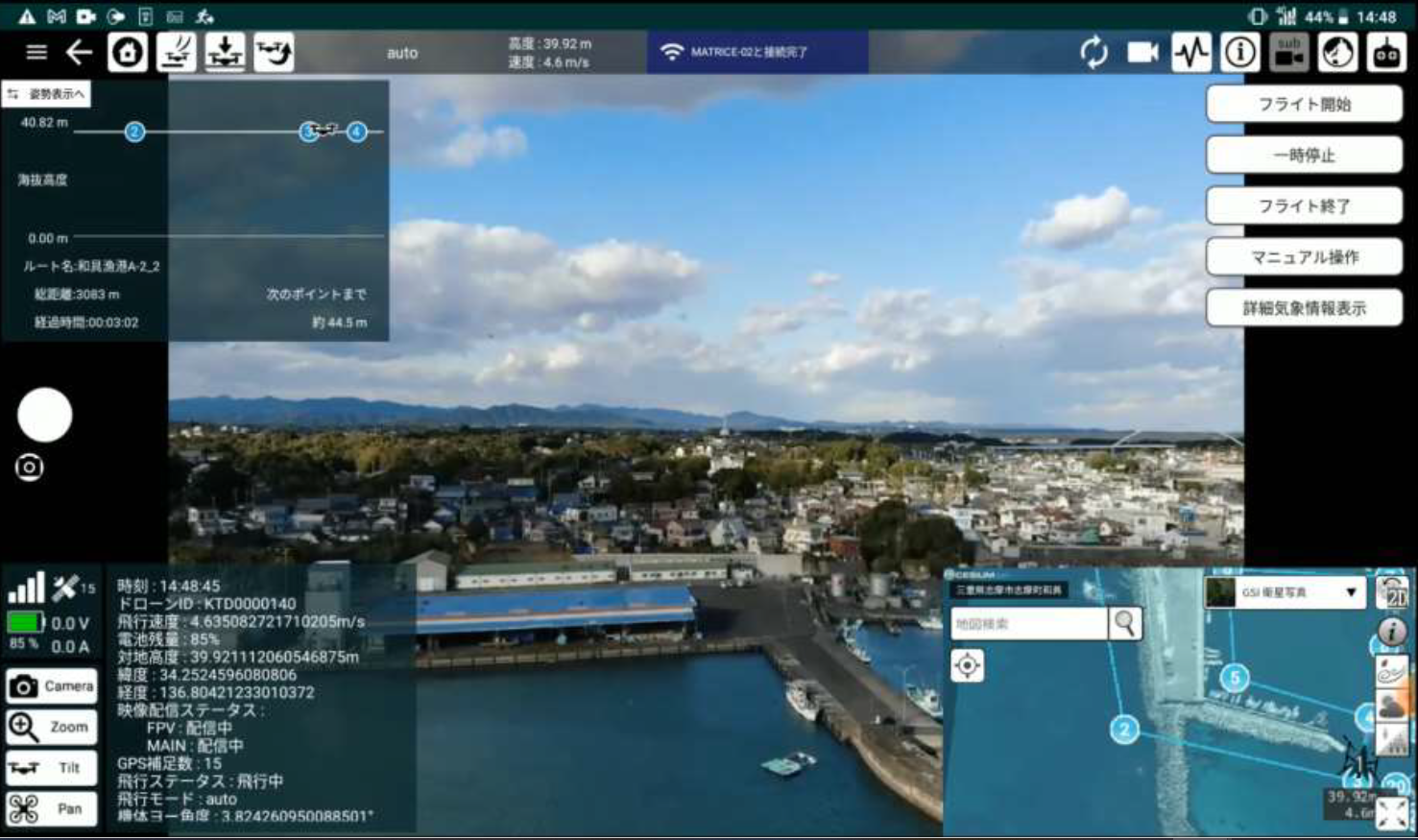Tap the white round record button

pos(44,415)
